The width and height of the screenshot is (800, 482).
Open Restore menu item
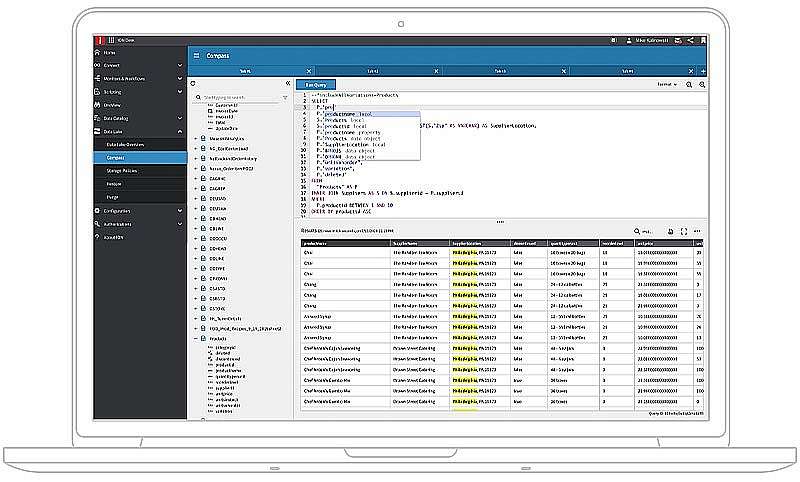tap(140, 184)
